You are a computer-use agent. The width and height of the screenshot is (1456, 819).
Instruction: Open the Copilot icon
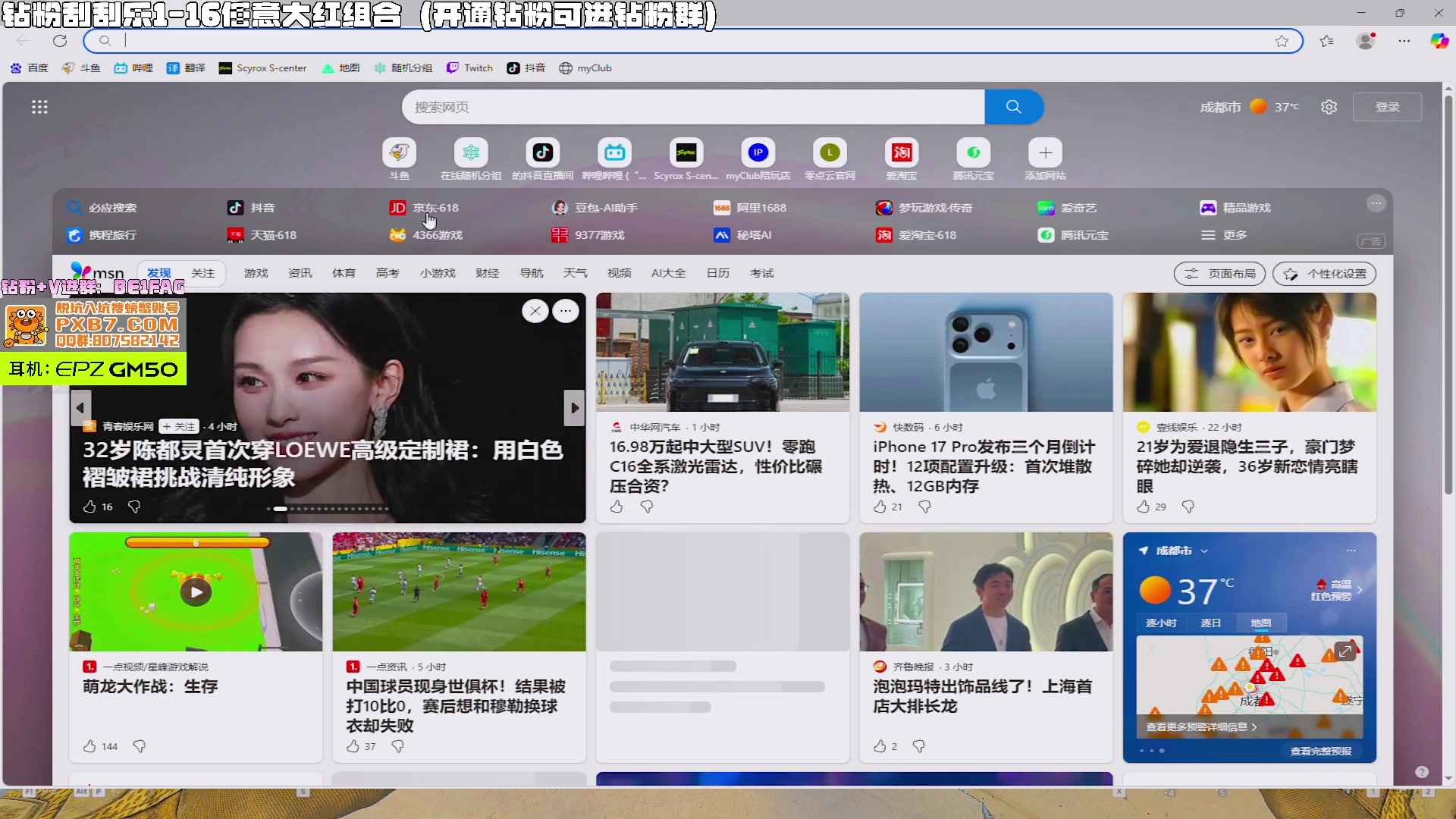tap(1439, 41)
